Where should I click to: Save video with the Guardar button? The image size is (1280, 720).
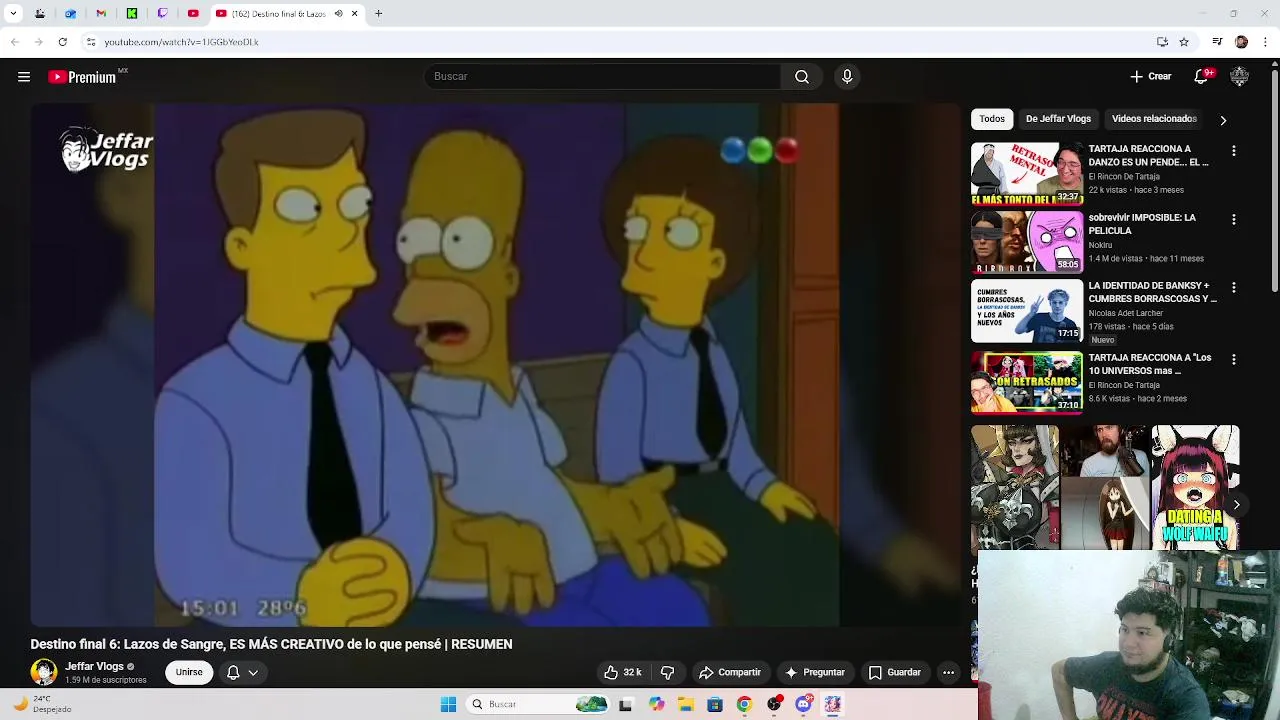click(894, 673)
